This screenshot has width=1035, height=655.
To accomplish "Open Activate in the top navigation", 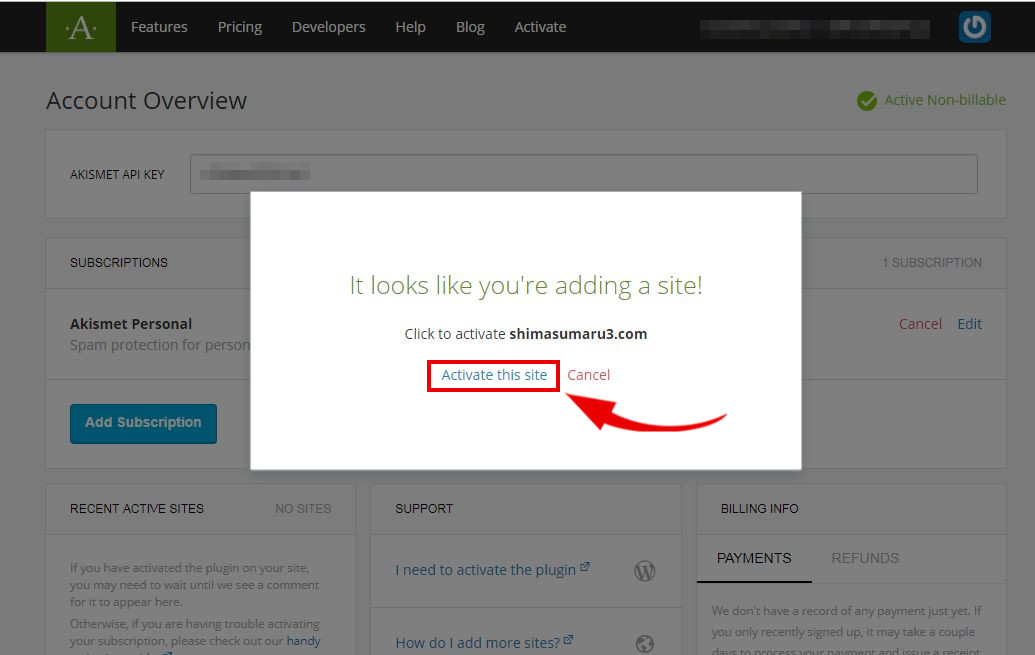I will pyautogui.click(x=540, y=27).
